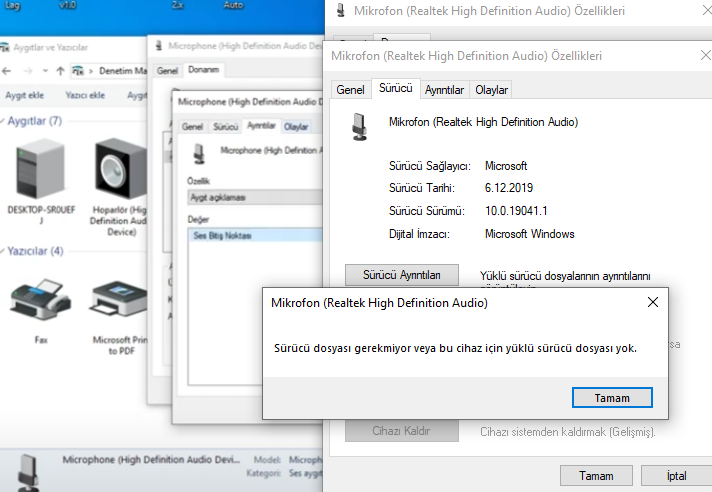Screen dimensions: 712x492
Task: Close the driver file message dialog
Action: [x=653, y=302]
